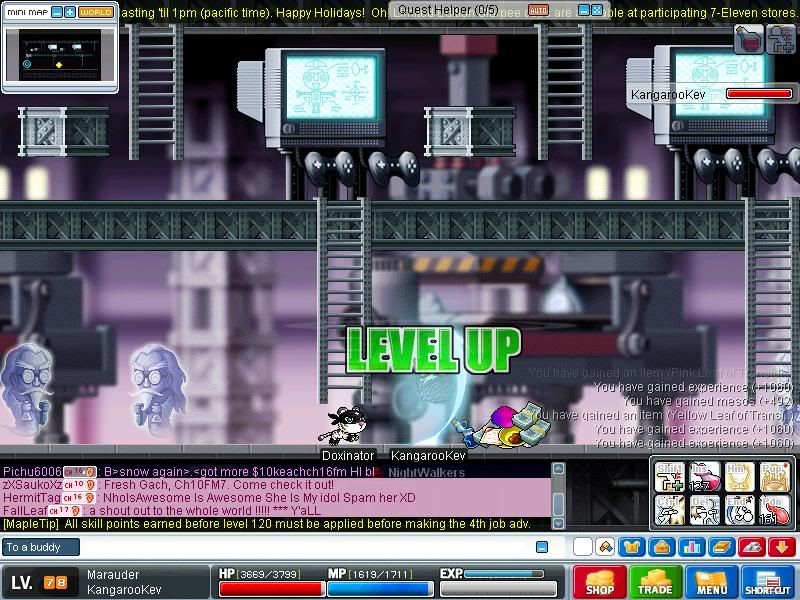Click the megaphone icon beside chat input
Image resolution: width=800 pixels, height=600 pixels.
tap(605, 547)
